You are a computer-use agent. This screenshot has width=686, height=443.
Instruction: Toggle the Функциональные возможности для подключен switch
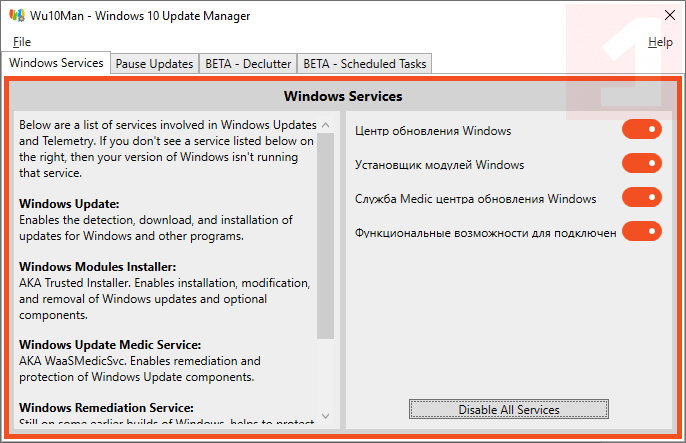point(641,231)
